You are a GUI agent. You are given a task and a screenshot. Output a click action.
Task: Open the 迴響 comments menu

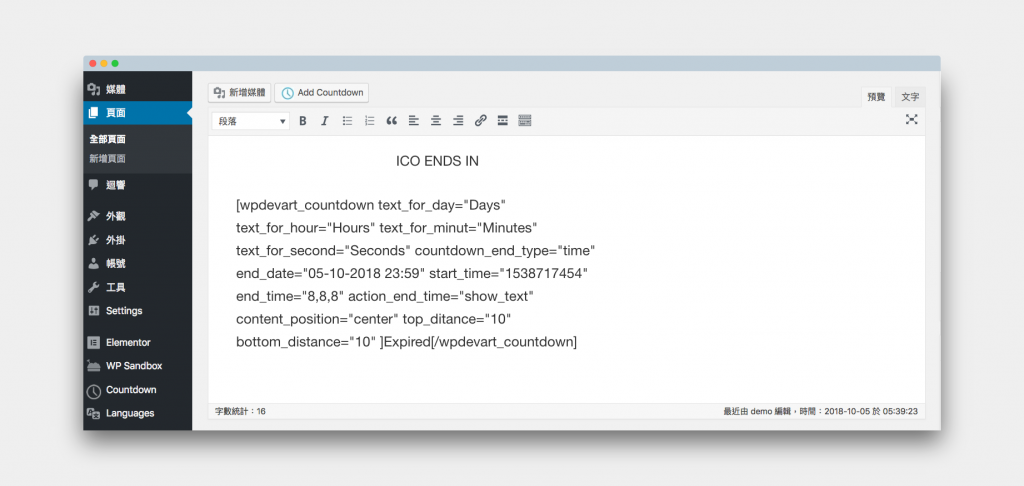pyautogui.click(x=138, y=186)
